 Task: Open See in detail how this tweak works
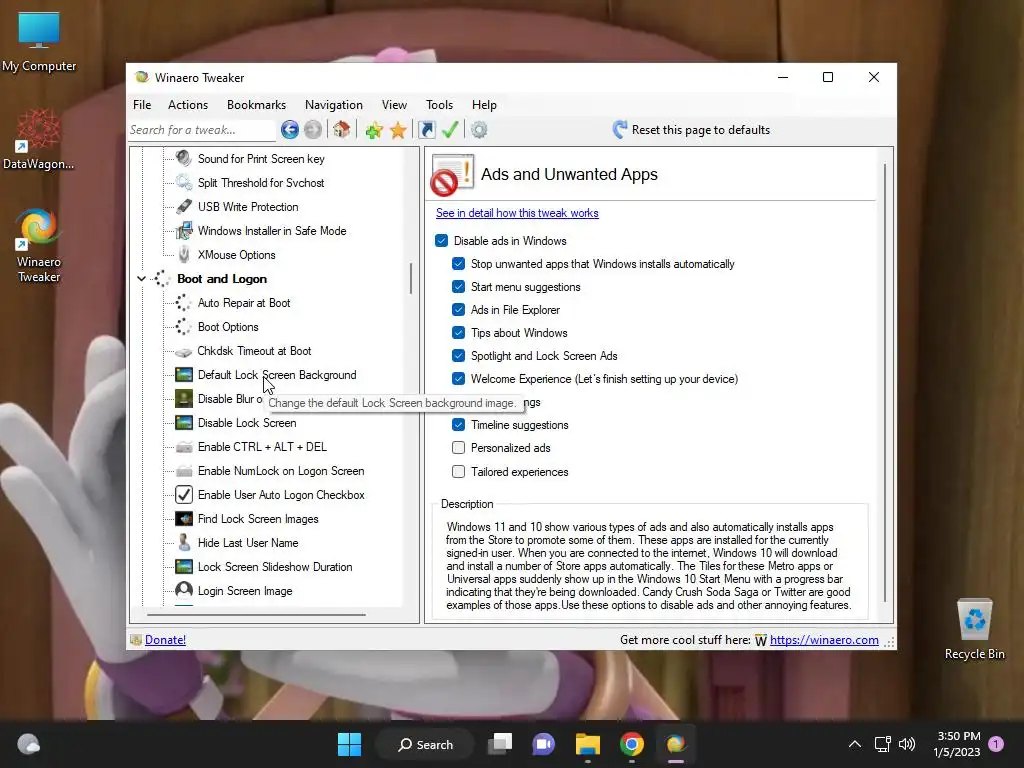[517, 213]
